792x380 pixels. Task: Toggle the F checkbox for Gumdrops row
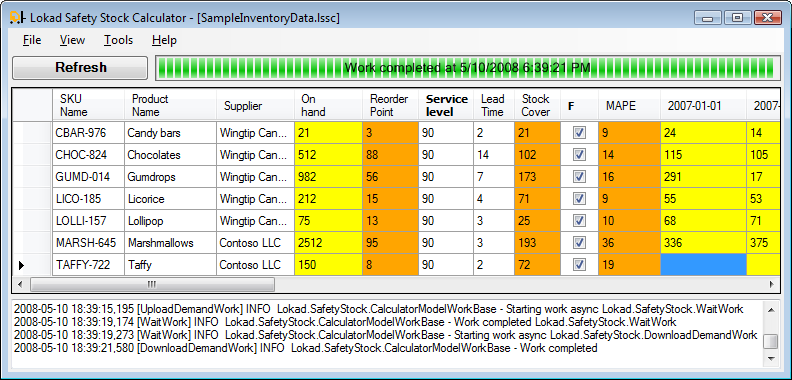(579, 176)
